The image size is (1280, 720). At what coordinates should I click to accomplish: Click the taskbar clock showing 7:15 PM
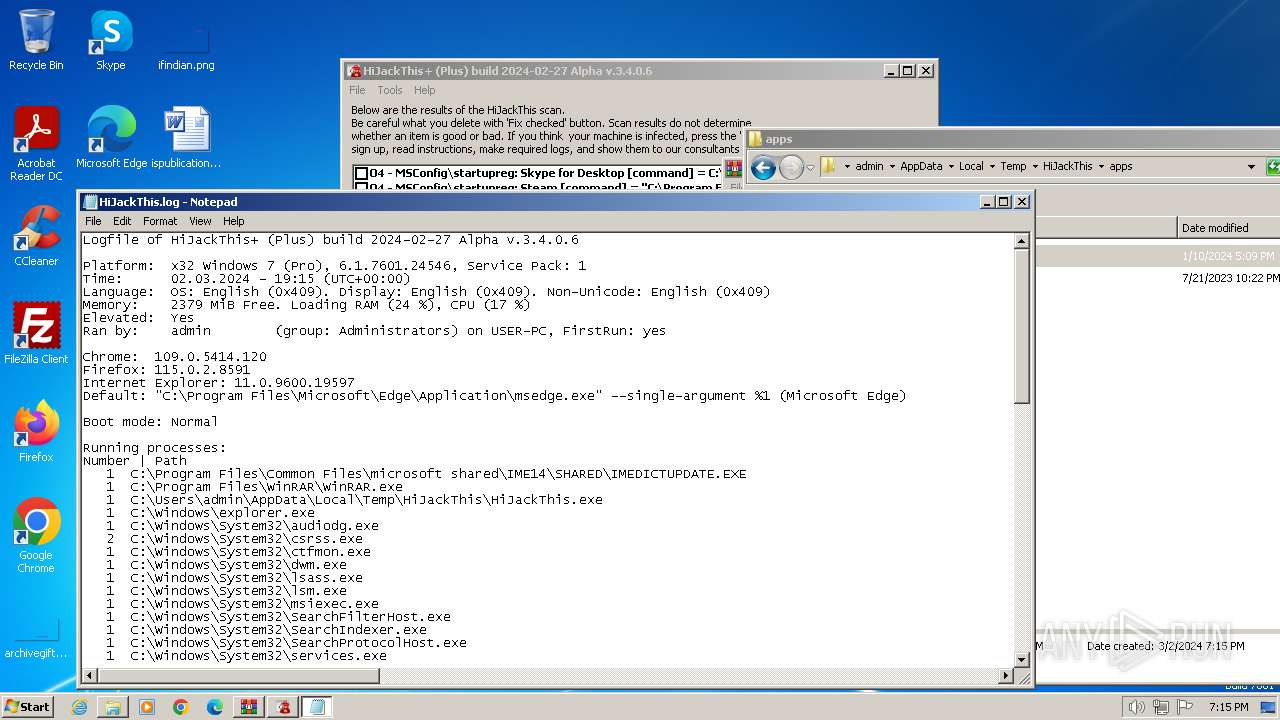[1228, 707]
